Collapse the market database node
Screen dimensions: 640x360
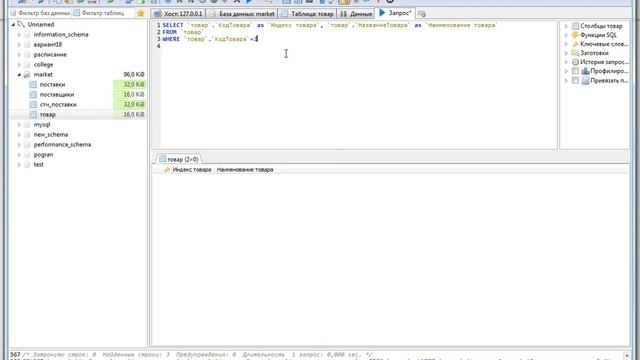click(19, 75)
